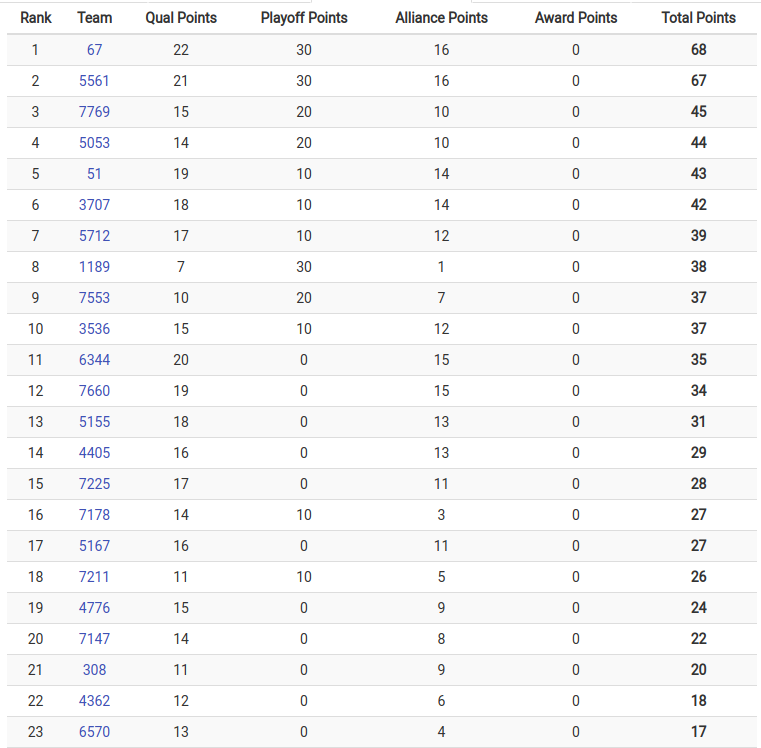Select alliance points 5 for team 7211
The width and height of the screenshot is (761, 748).
point(441,577)
